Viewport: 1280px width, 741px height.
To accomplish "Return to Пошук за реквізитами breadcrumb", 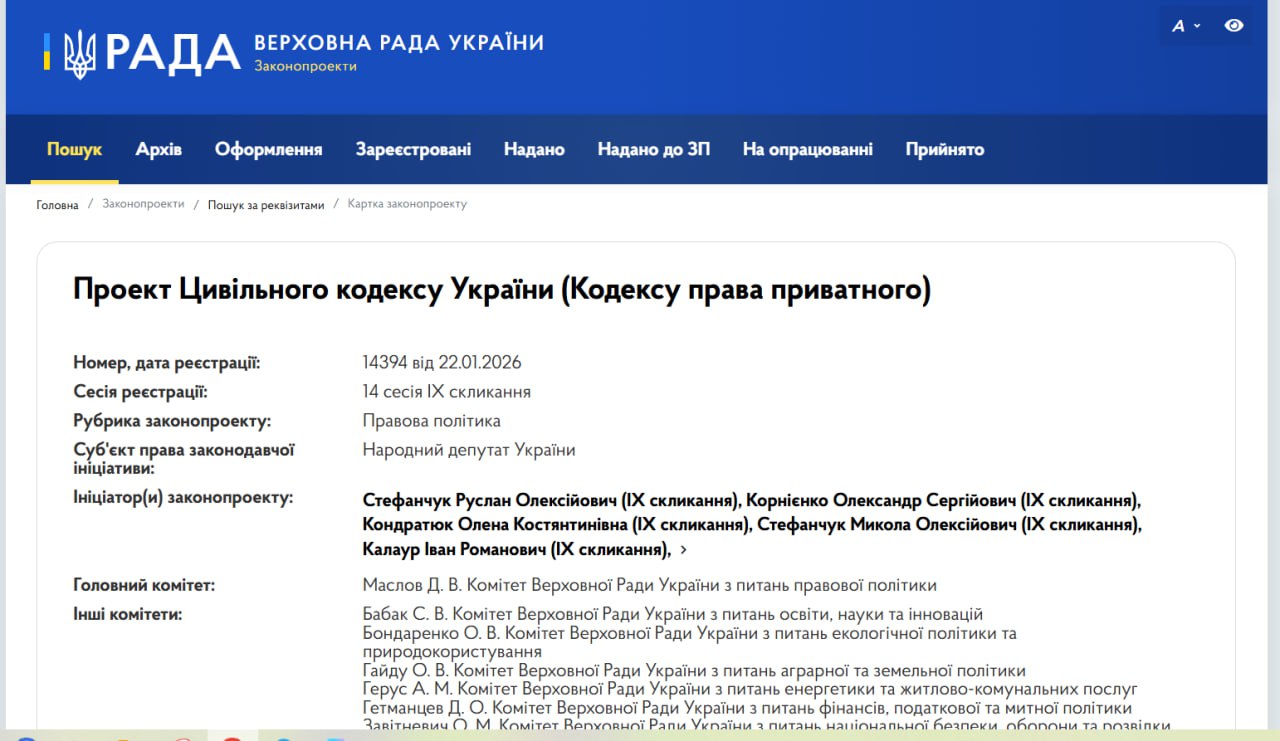I will tap(266, 205).
